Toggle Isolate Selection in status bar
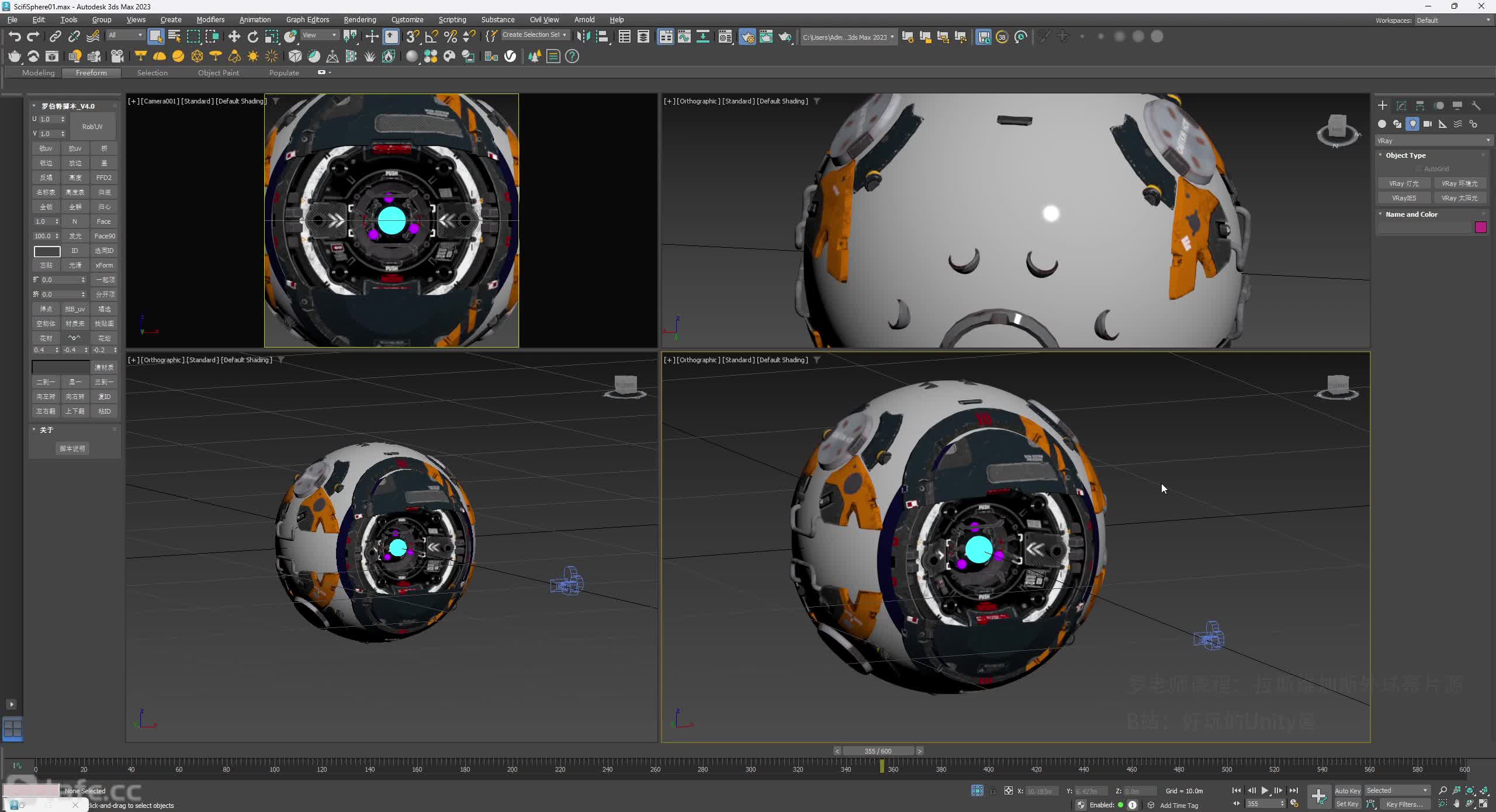1496x812 pixels. coord(977,791)
